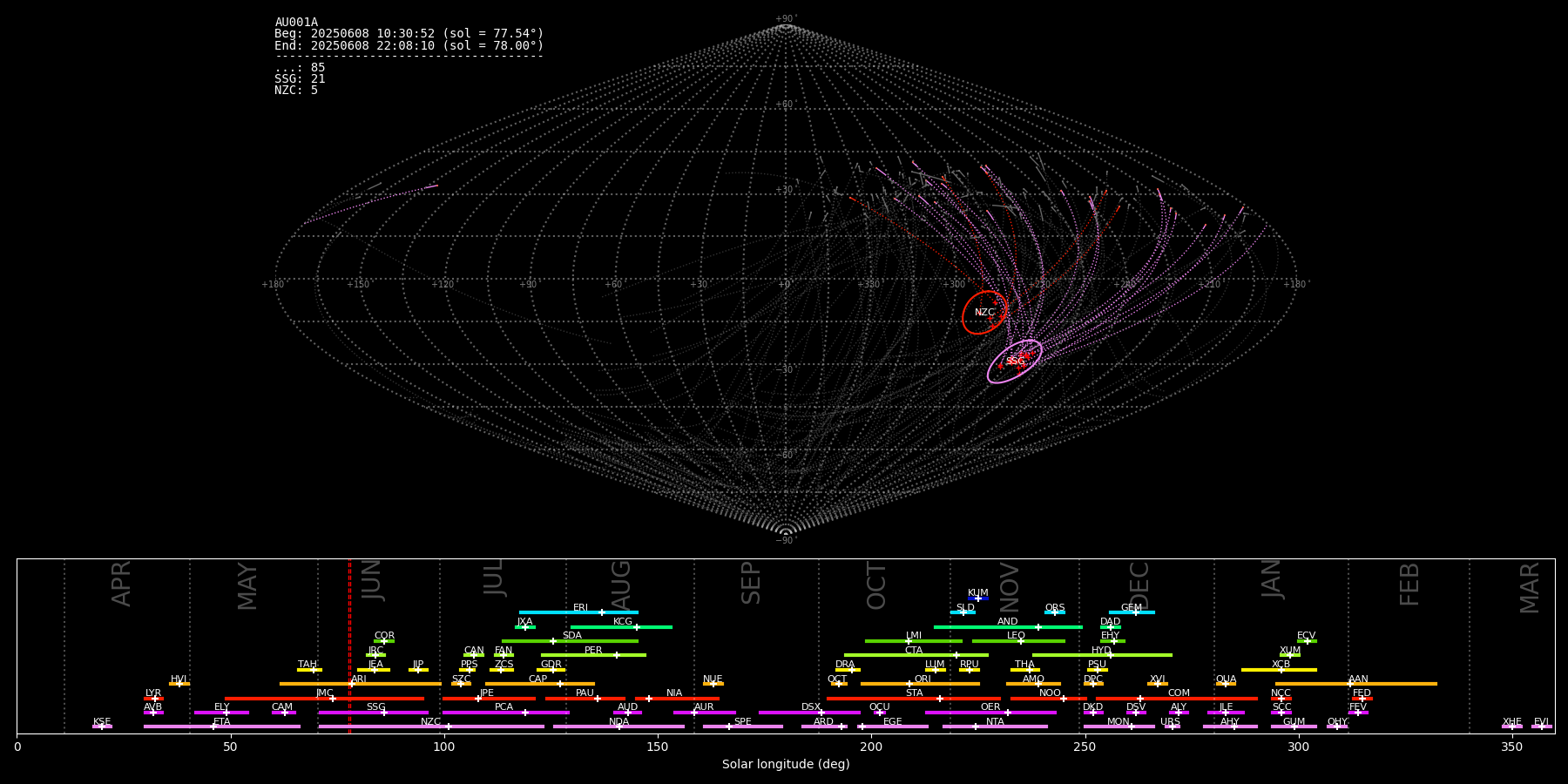The width and height of the screenshot is (1568, 784).
Task: Click the FEB month label
Action: point(1409,585)
